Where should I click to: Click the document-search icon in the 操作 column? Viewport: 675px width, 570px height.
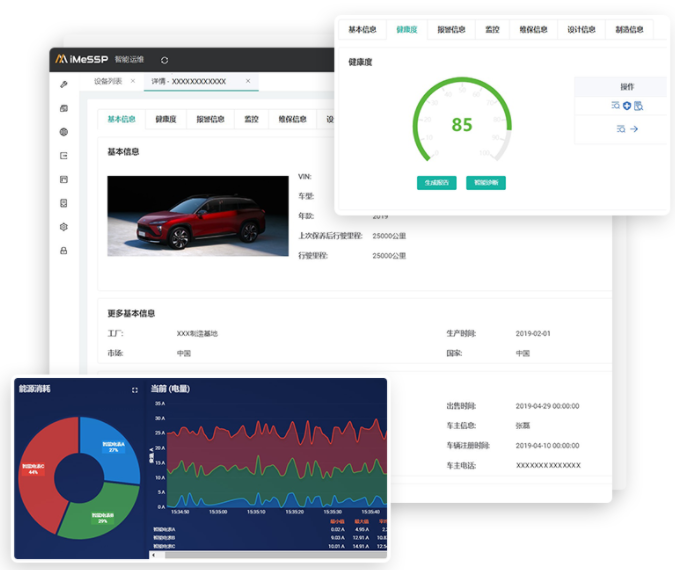pos(638,105)
